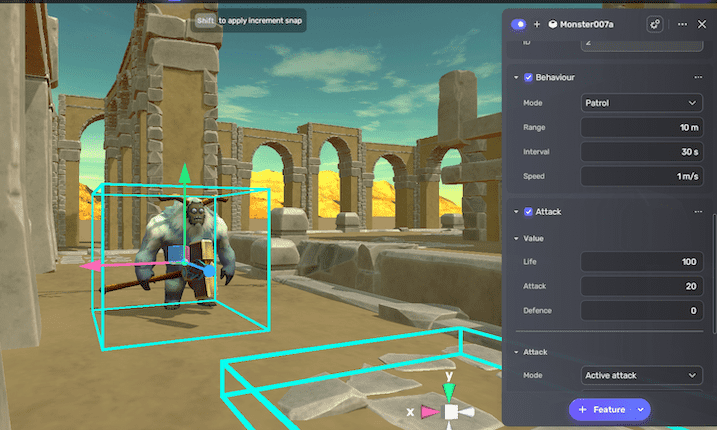Close the Monster007a properties panel
This screenshot has width=717, height=430.
click(701, 23)
